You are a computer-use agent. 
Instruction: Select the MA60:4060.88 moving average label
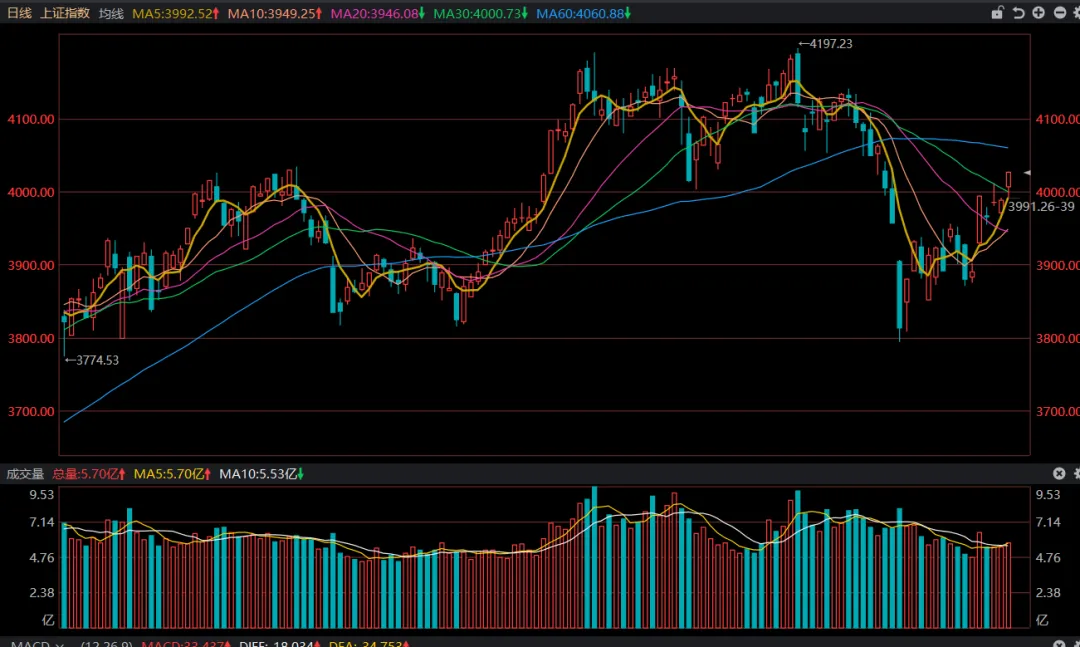[583, 13]
